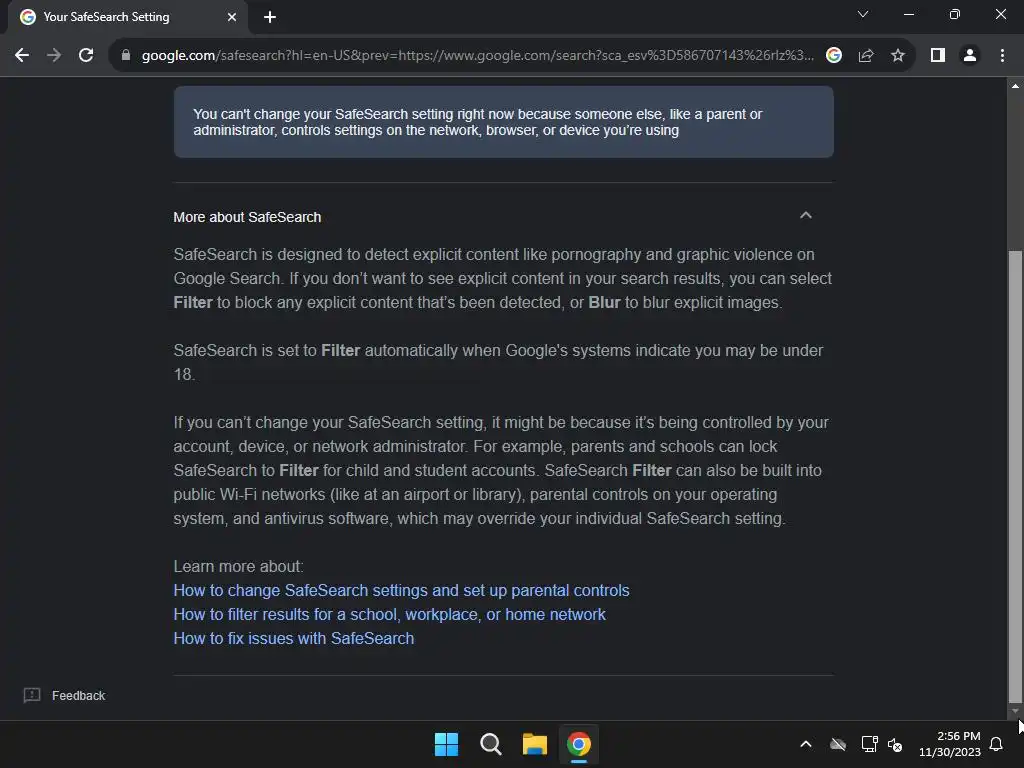Open the notifications bell icon

tap(997, 744)
